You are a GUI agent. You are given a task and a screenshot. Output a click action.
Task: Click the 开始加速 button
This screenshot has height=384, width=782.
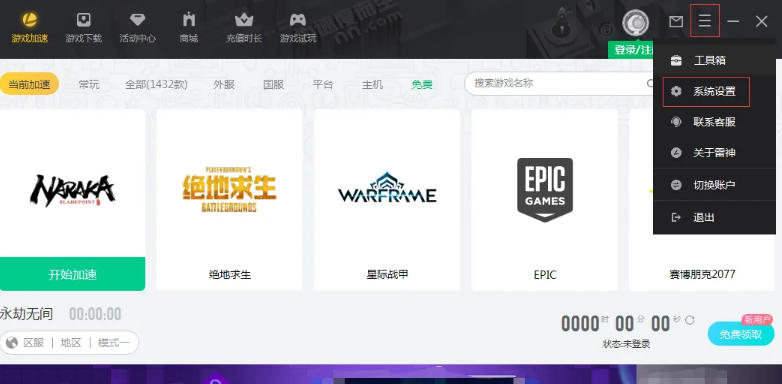pyautogui.click(x=72, y=274)
